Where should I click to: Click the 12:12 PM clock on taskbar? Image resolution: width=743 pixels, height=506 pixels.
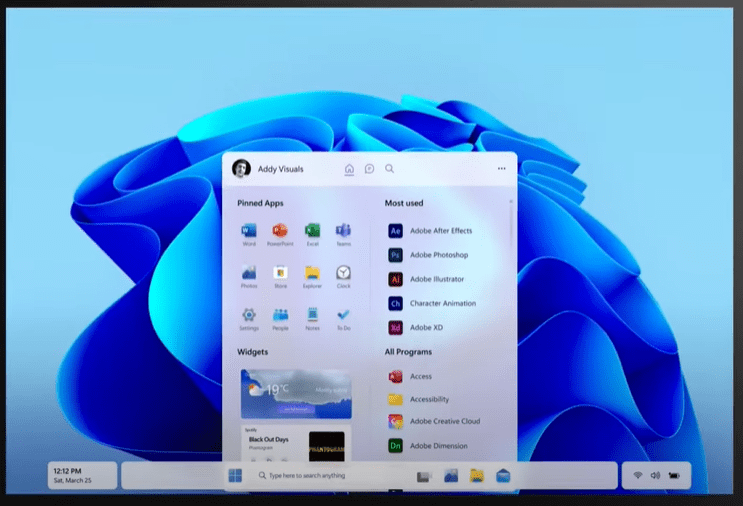pos(82,475)
